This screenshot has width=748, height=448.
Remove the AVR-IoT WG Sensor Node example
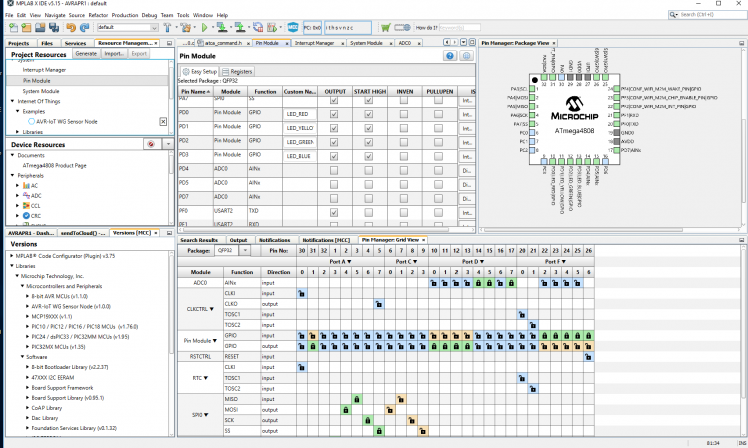pos(164,121)
